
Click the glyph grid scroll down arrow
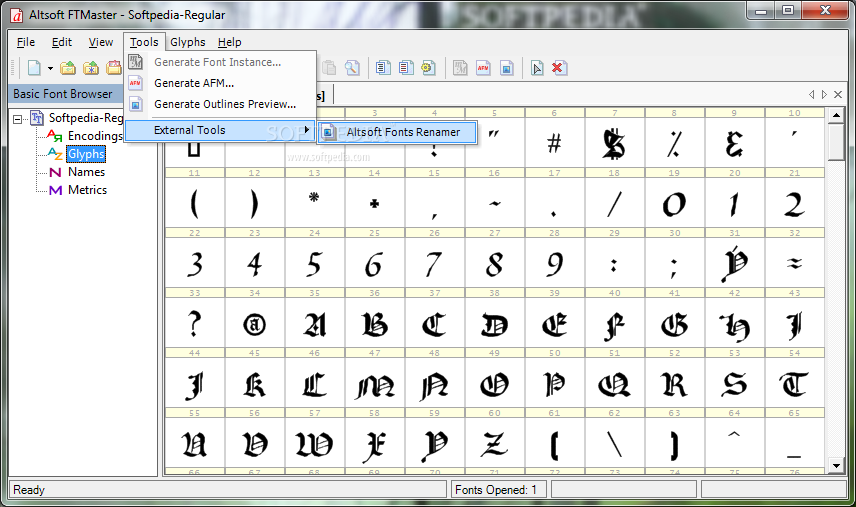836,466
